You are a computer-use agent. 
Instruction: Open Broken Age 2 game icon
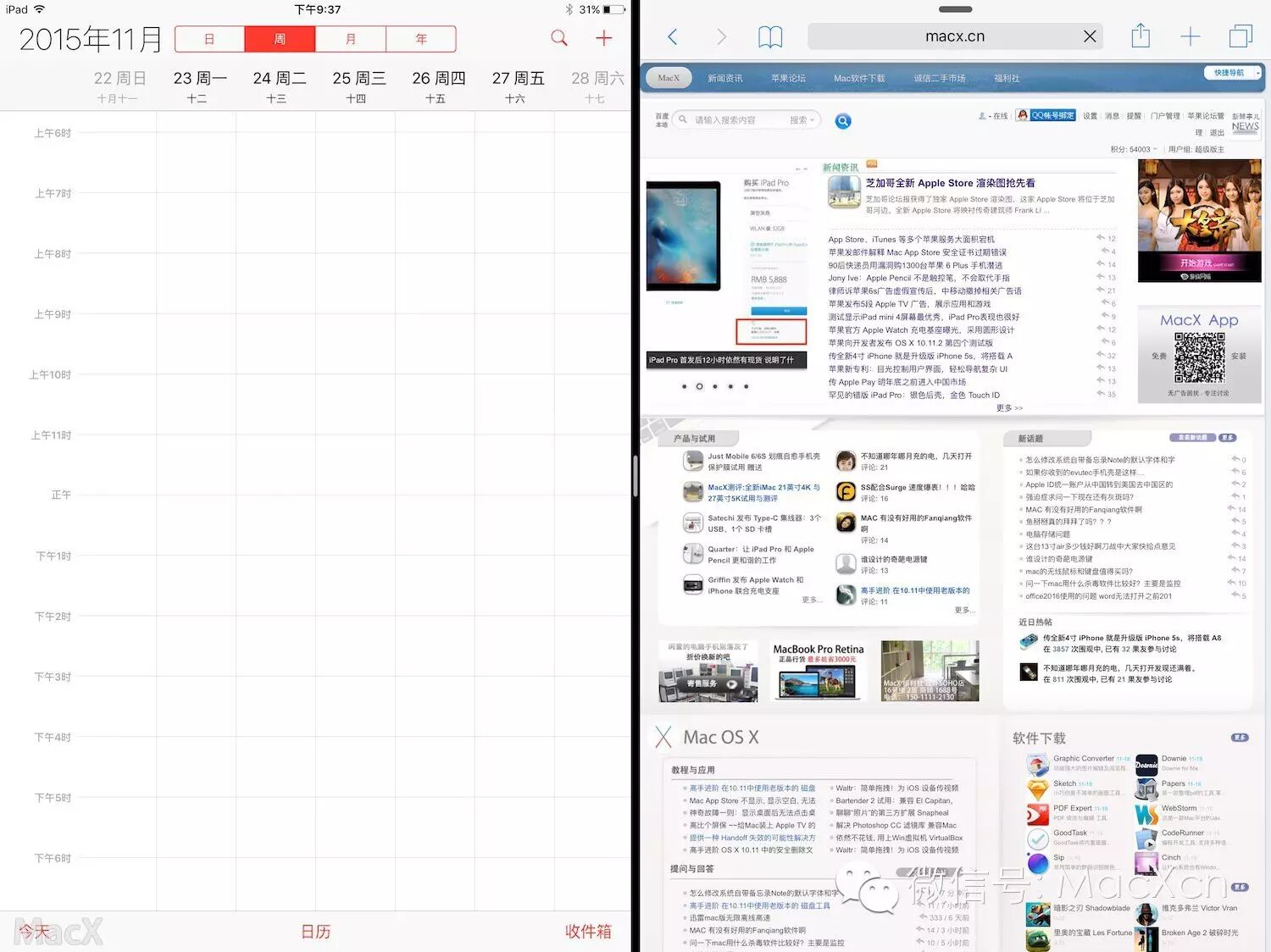pyautogui.click(x=1146, y=938)
